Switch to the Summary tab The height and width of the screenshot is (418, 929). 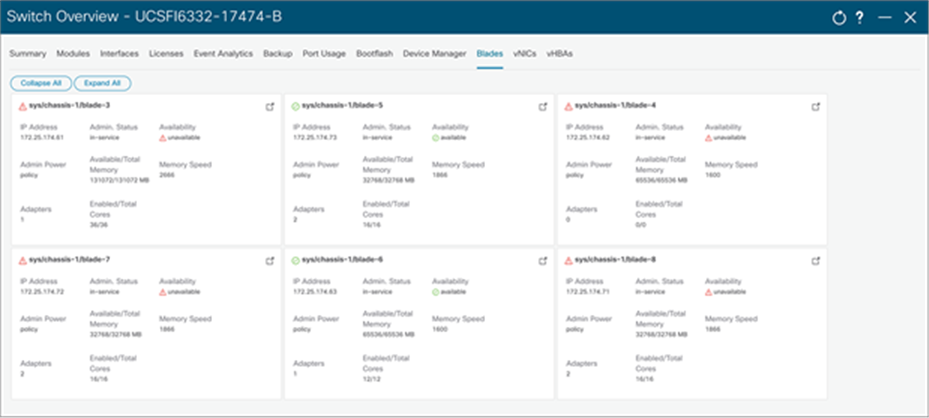[x=28, y=54]
